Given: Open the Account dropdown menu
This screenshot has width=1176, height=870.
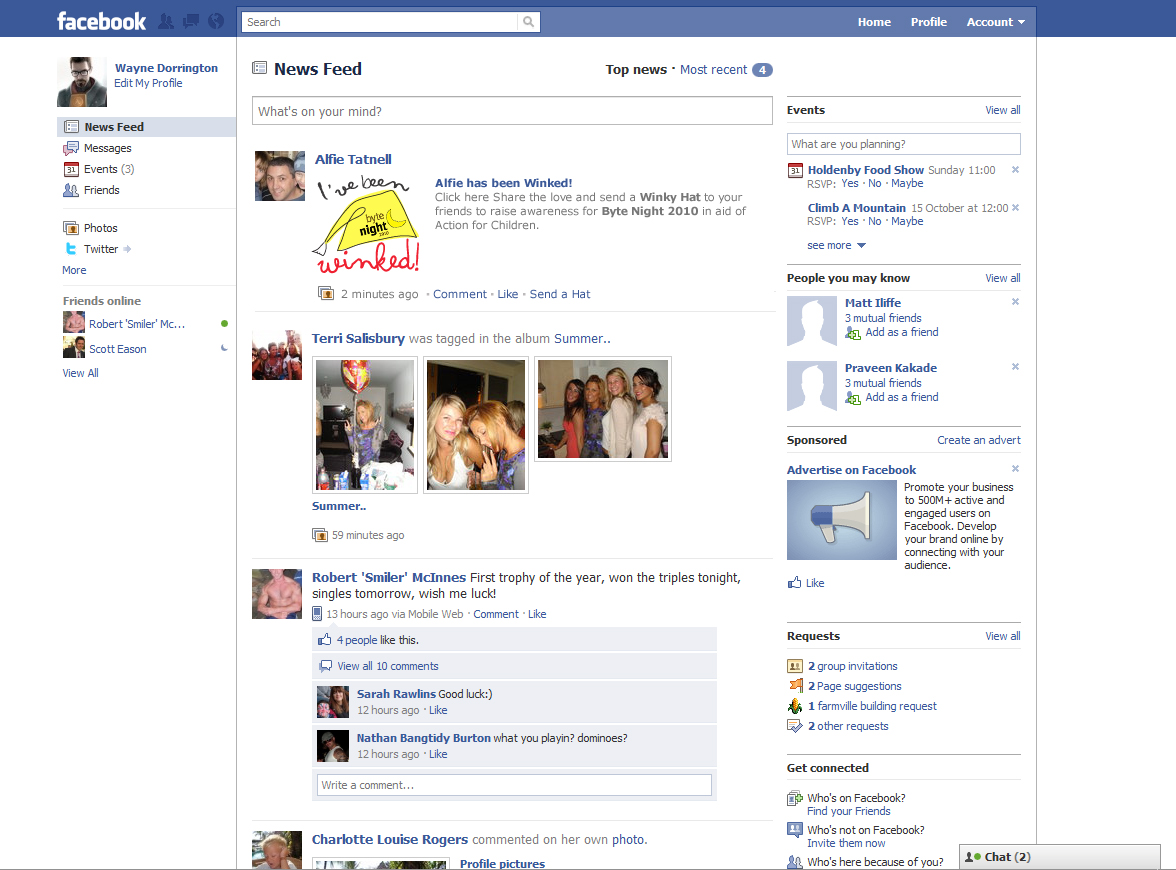Looking at the screenshot, I should (995, 21).
